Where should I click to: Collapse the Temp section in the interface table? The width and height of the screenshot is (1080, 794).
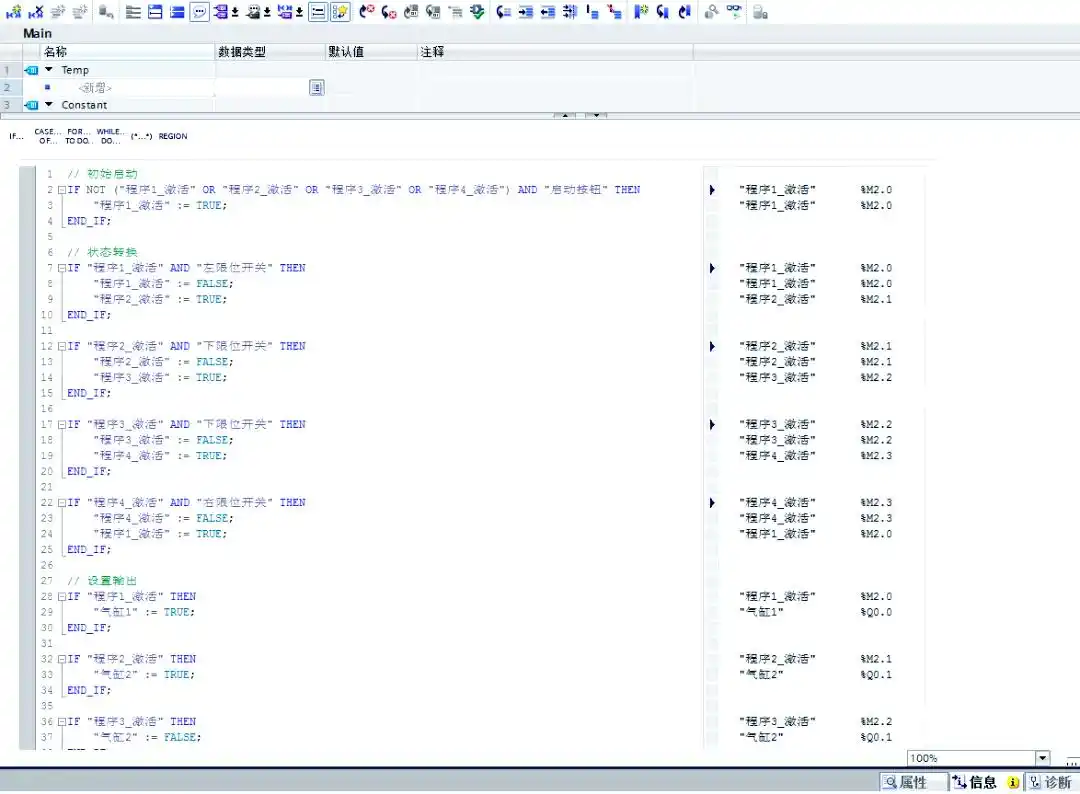[x=48, y=70]
